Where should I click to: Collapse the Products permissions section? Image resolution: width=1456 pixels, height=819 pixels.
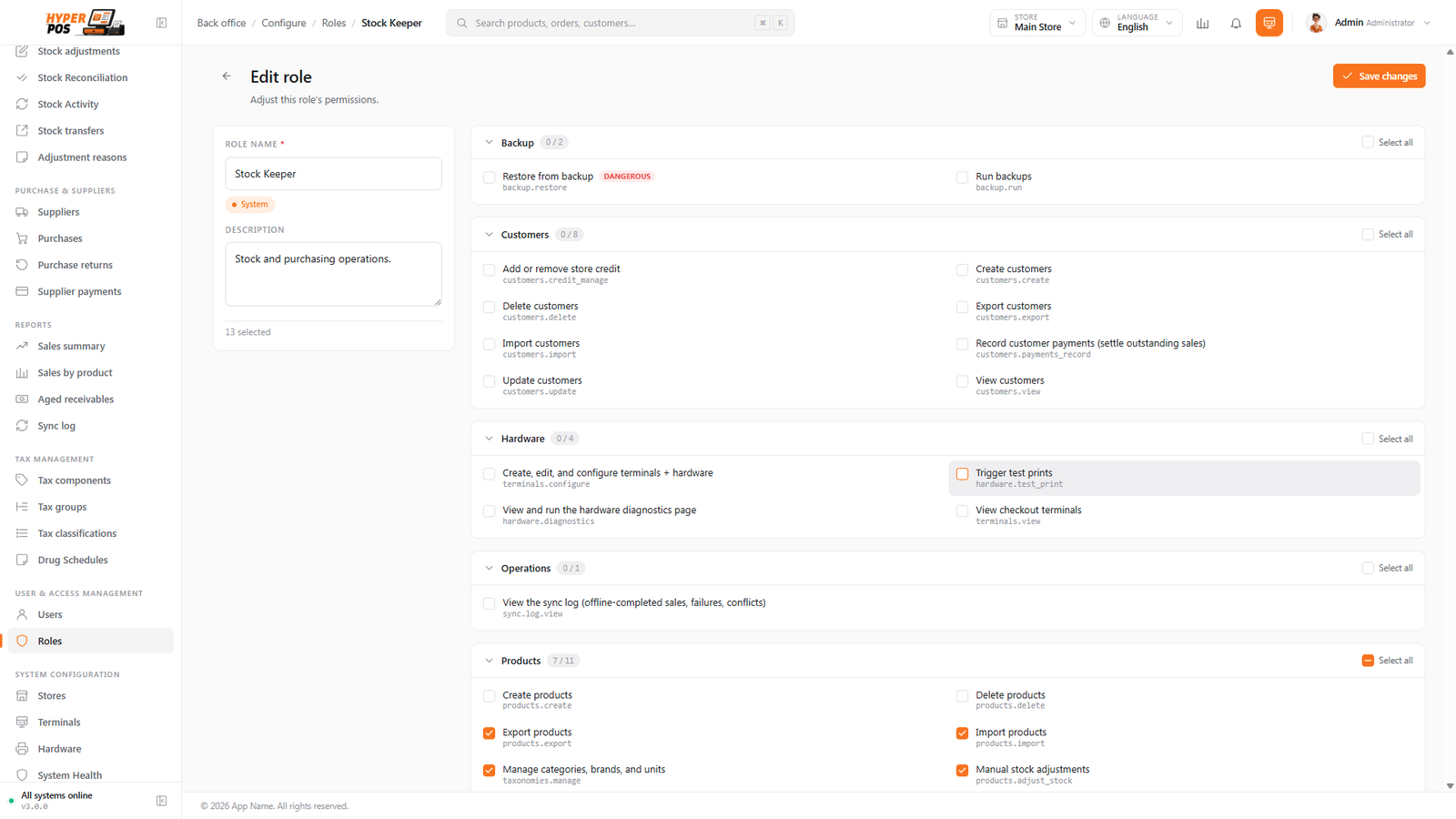click(489, 661)
